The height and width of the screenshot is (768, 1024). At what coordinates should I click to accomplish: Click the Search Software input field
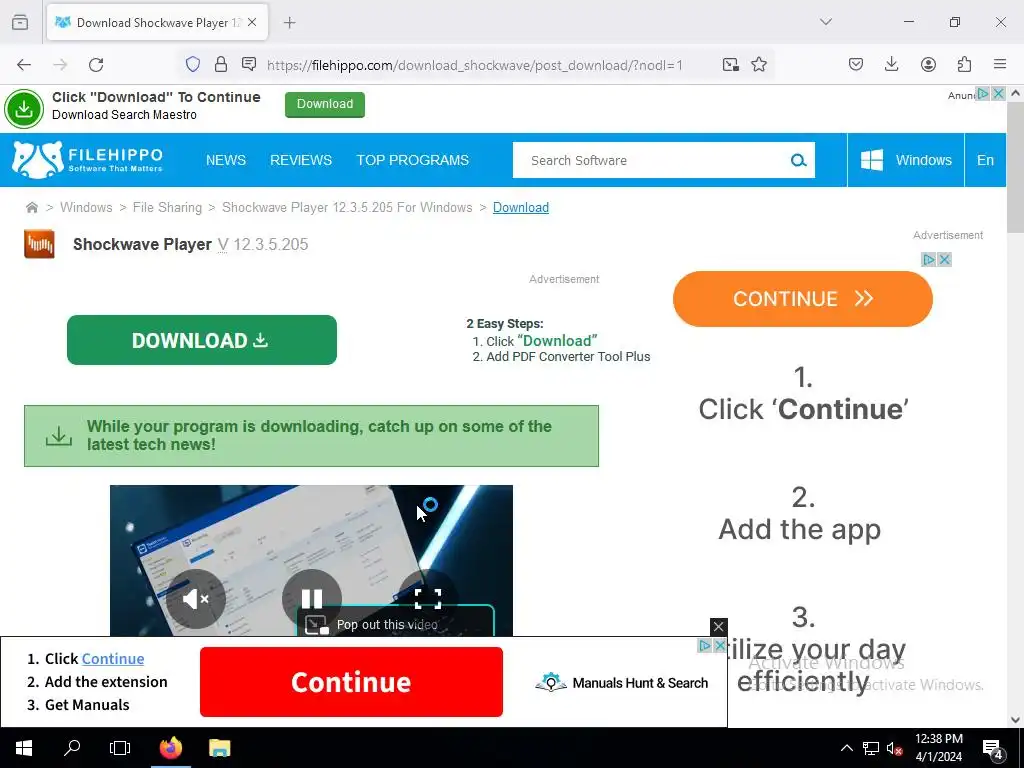point(653,160)
